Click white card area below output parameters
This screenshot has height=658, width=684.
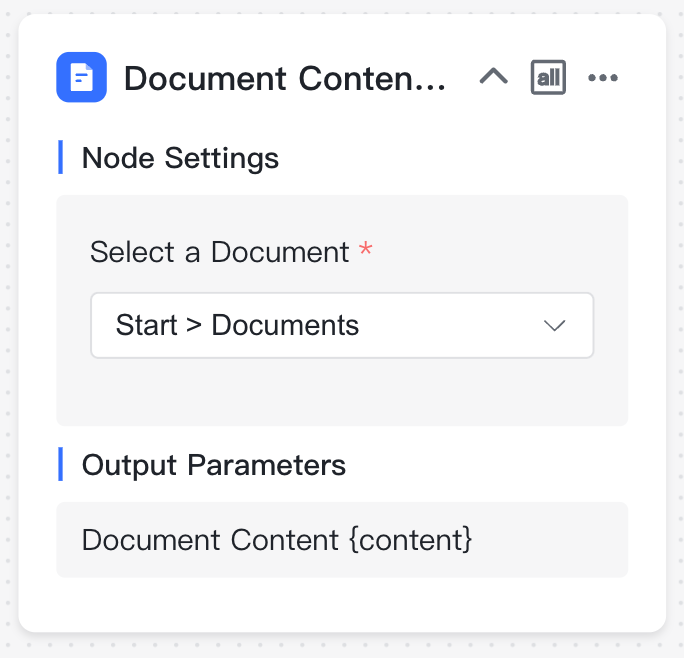(x=342, y=604)
